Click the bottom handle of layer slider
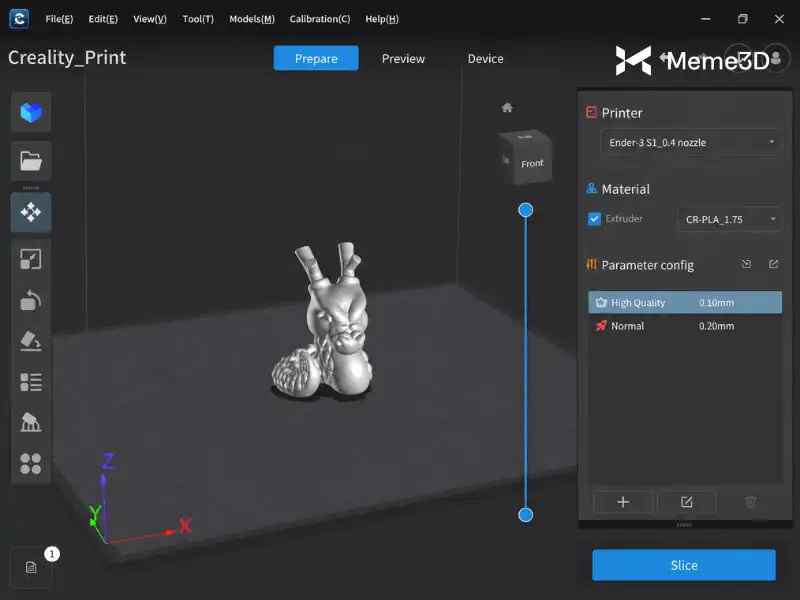The height and width of the screenshot is (600, 800). point(526,515)
